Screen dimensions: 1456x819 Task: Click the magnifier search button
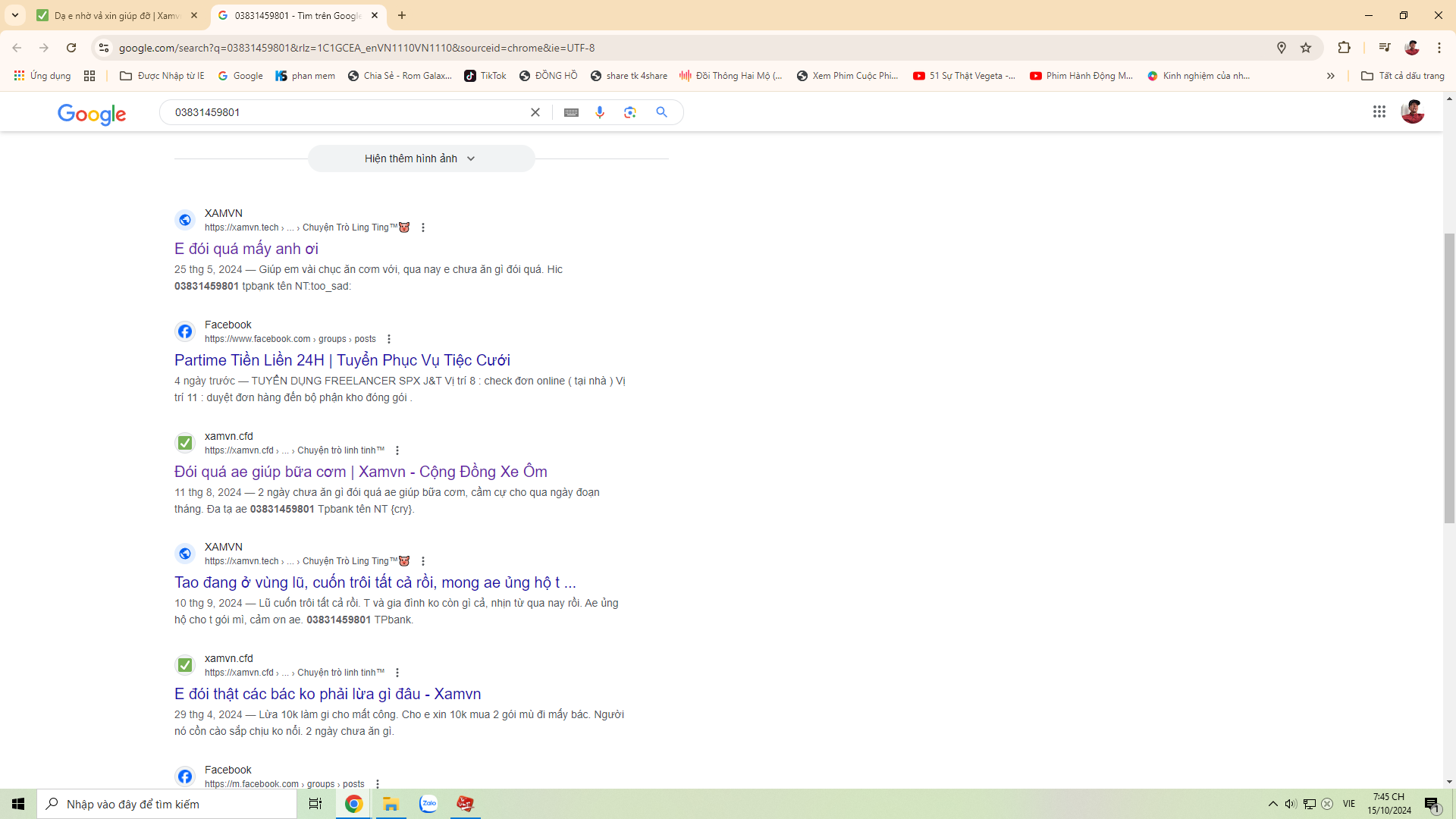pyautogui.click(x=661, y=112)
